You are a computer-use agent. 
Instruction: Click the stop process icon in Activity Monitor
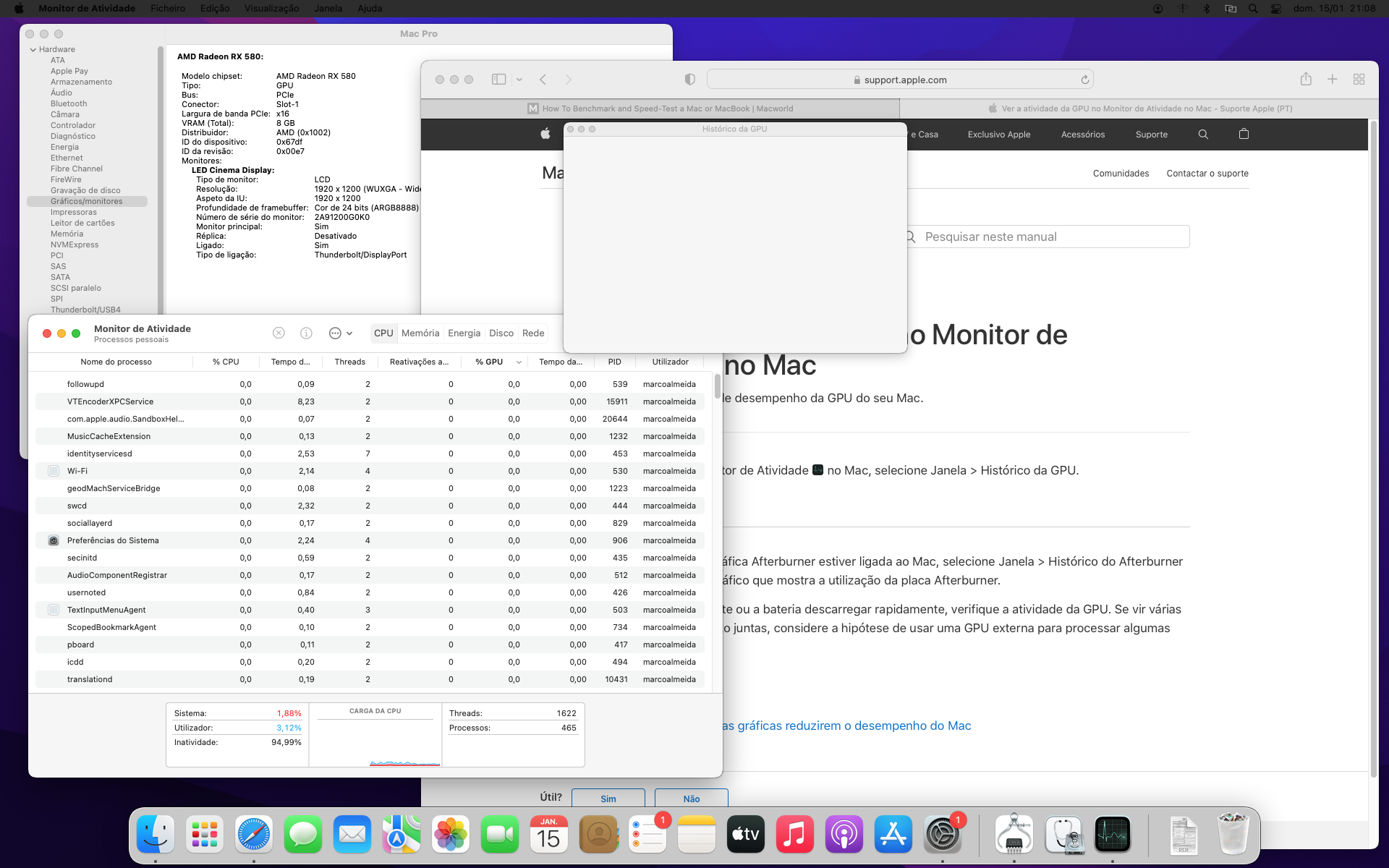tap(279, 333)
